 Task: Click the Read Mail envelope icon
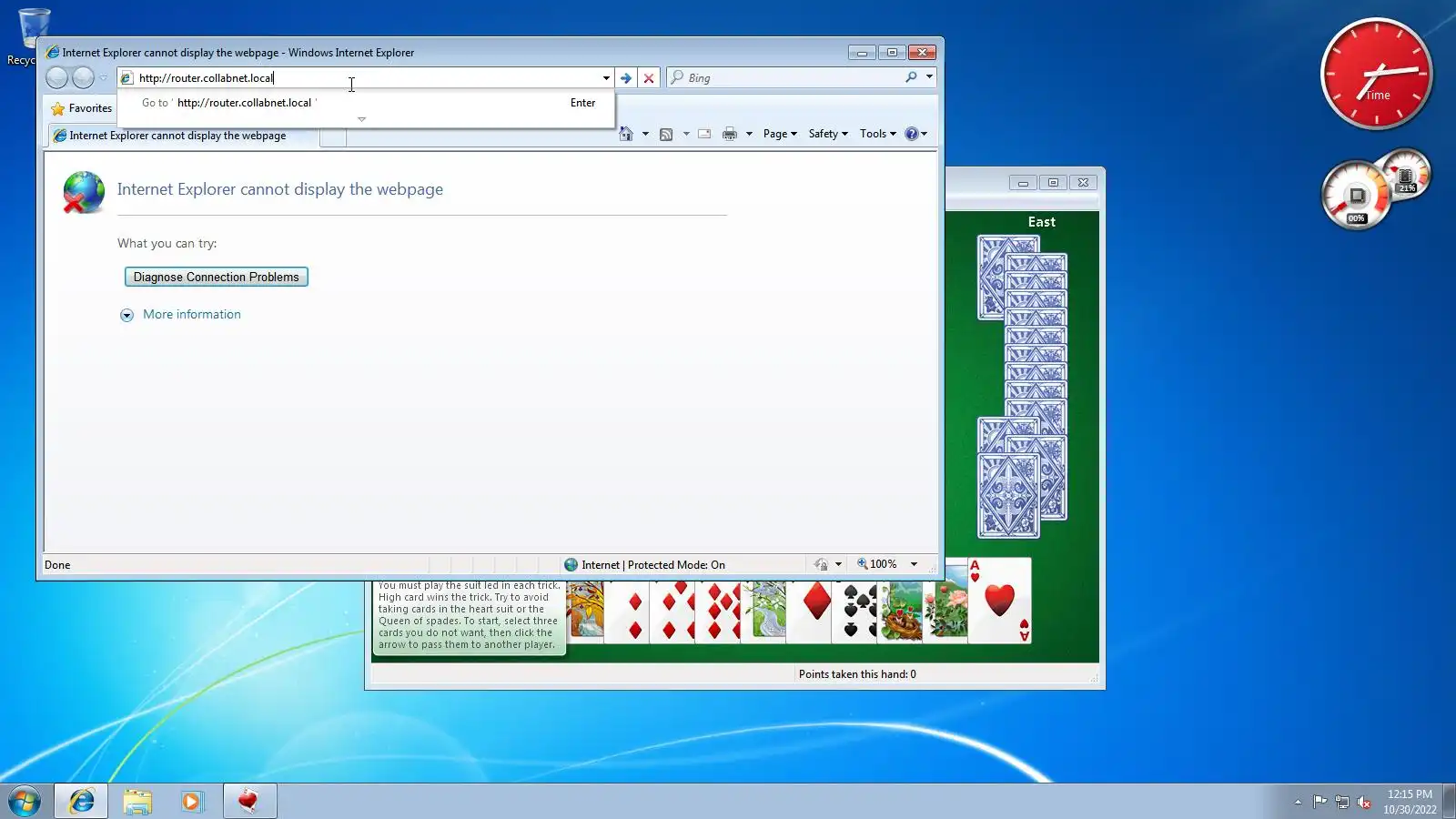click(x=704, y=134)
